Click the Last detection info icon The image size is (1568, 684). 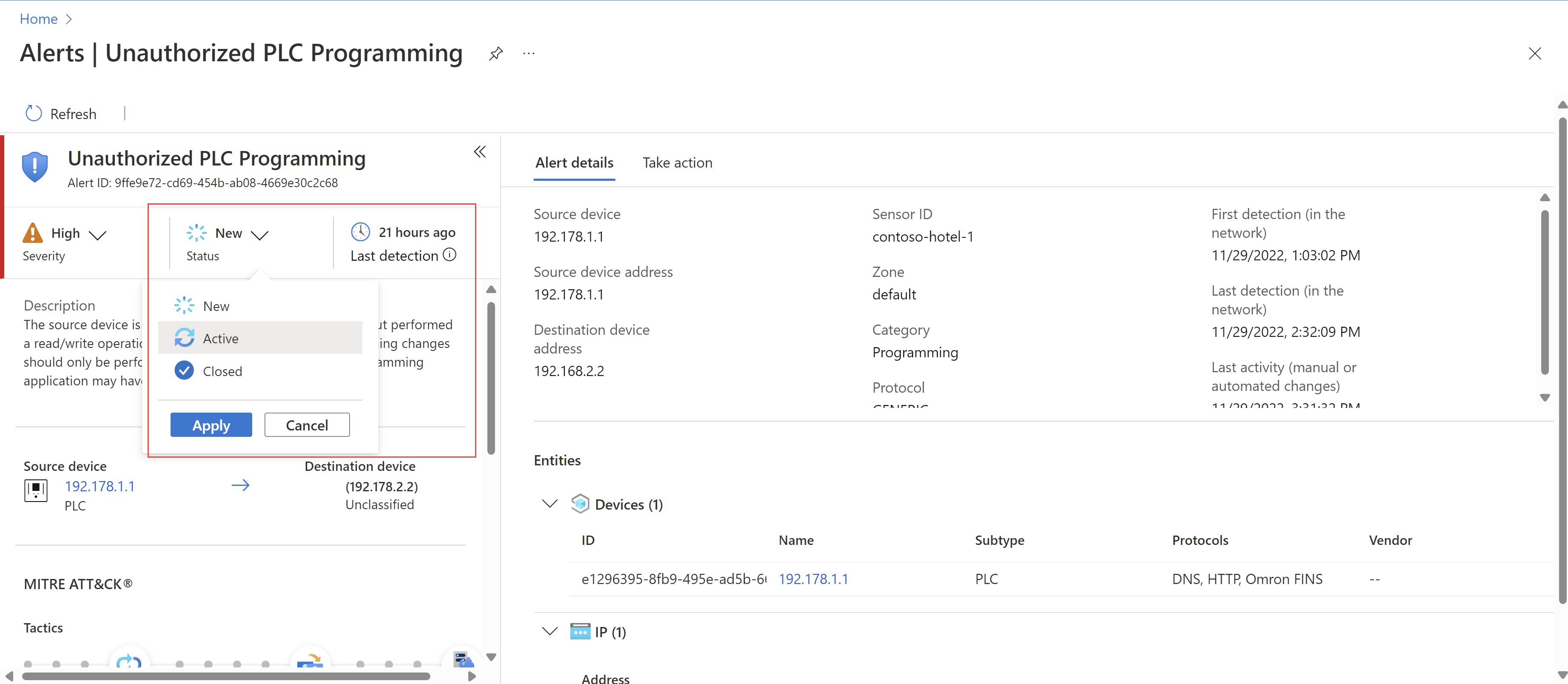click(x=449, y=255)
